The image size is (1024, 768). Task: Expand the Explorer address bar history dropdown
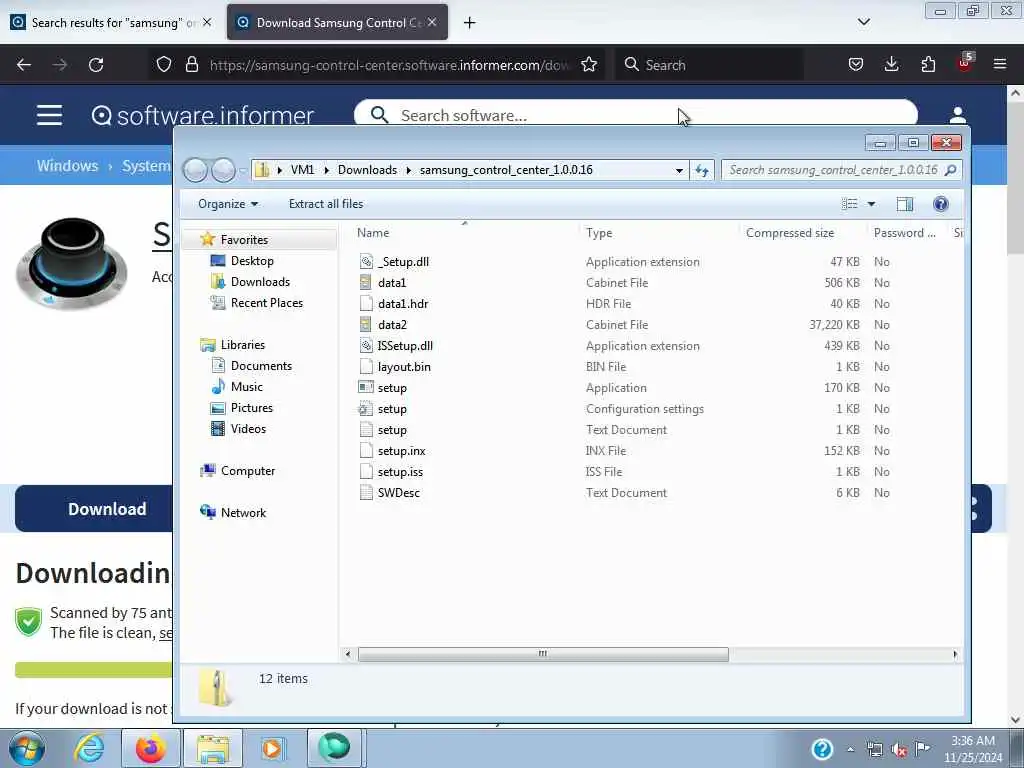coord(679,170)
